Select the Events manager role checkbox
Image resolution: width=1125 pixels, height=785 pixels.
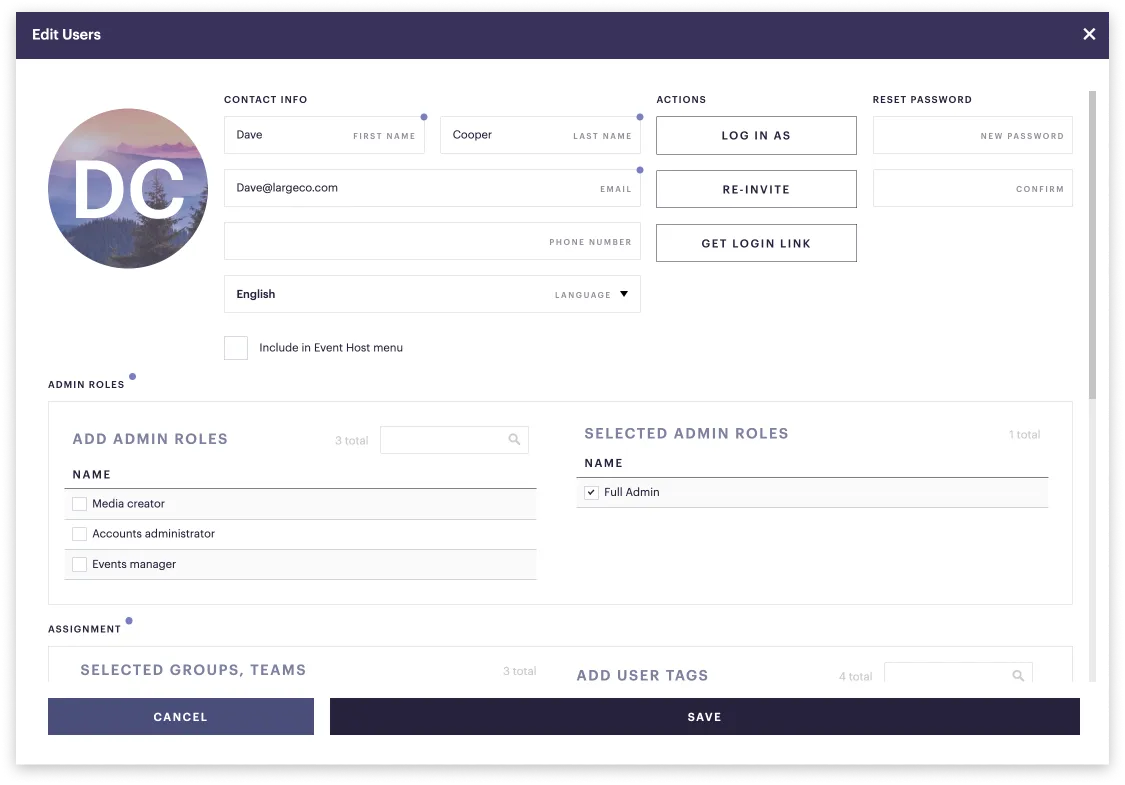tap(80, 564)
